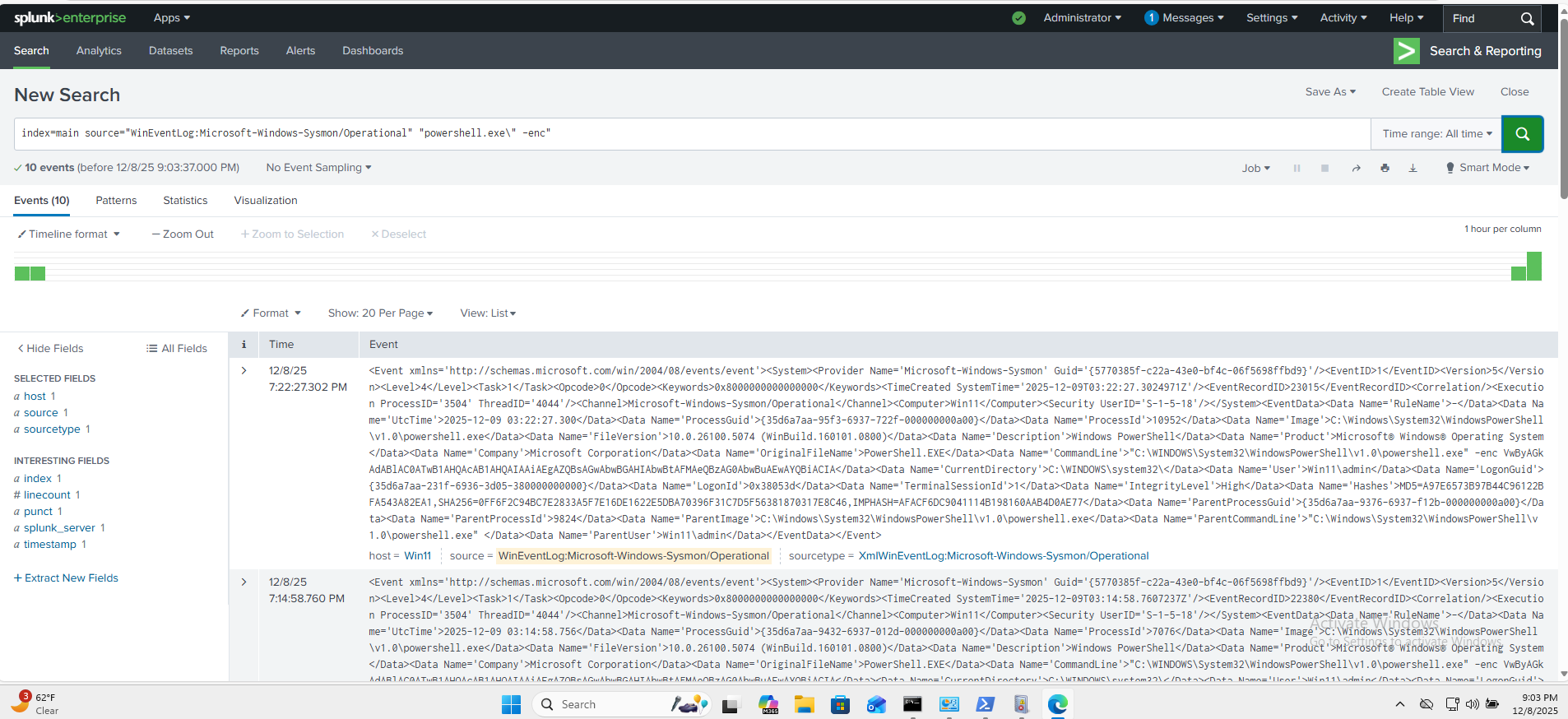Open Outlook from taskbar
The width and height of the screenshot is (1568, 719).
876,704
